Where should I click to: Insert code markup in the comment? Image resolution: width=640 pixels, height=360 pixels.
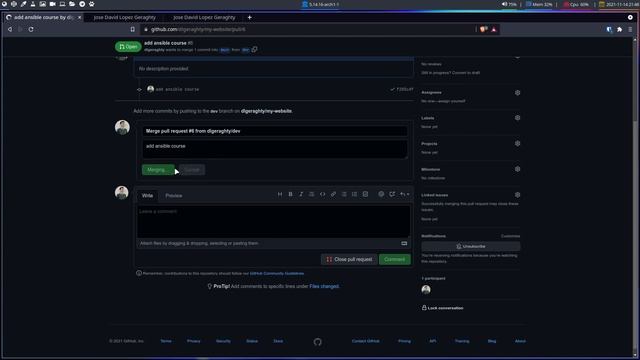coord(322,194)
